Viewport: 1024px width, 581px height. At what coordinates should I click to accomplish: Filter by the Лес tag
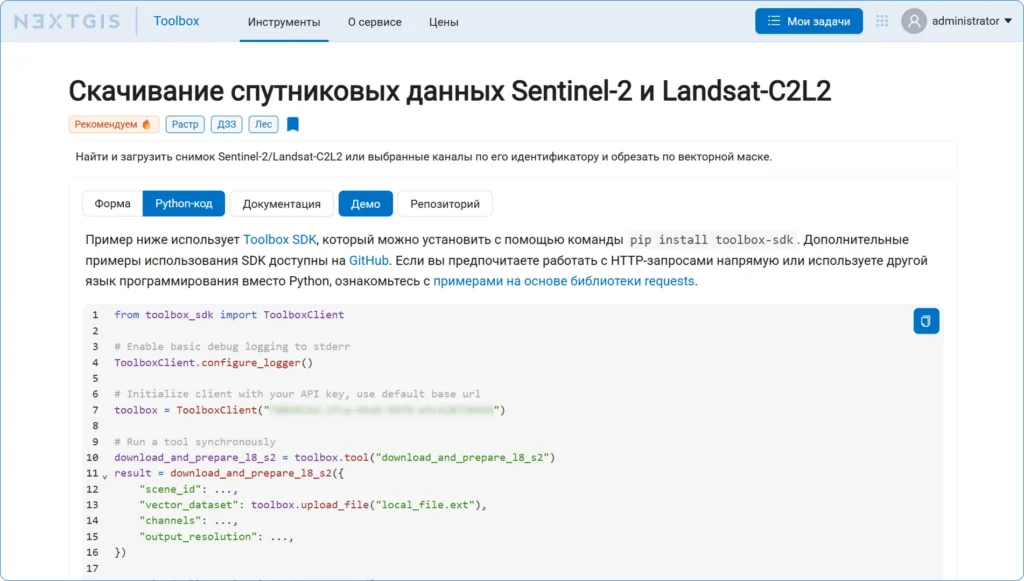click(x=263, y=124)
